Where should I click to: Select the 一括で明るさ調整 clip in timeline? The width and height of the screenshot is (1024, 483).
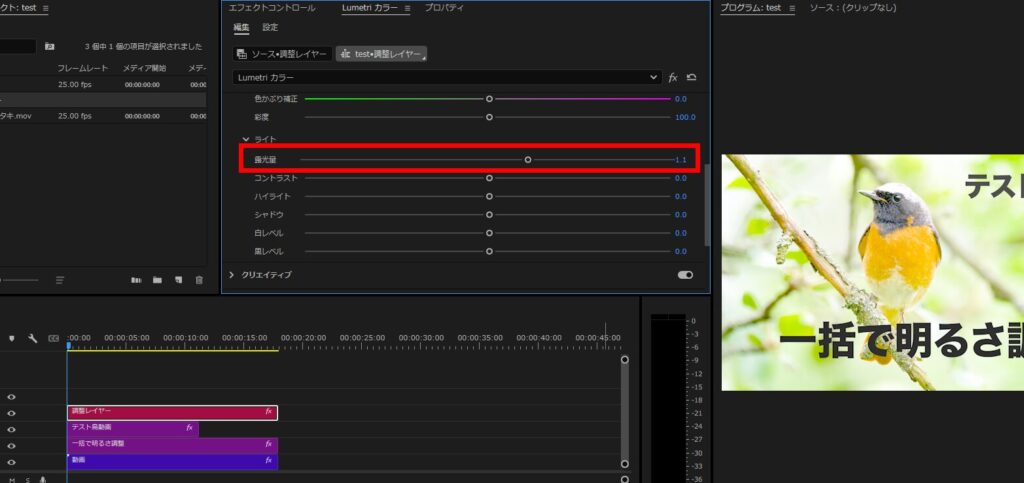(172, 445)
